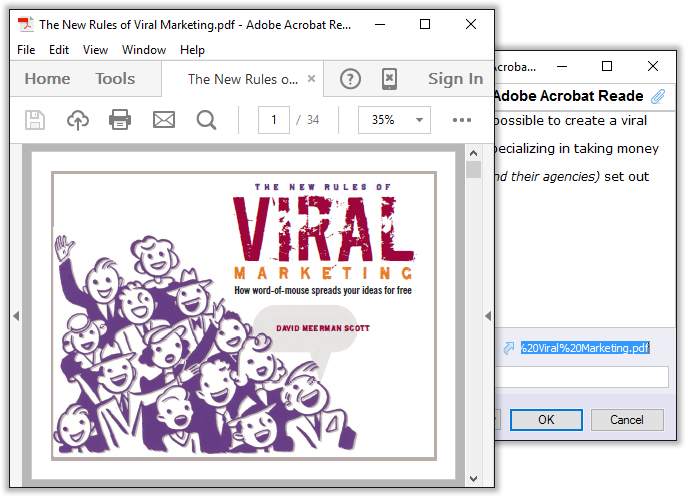
Task: Click the 'Adobe Acrobat Reade' dialog heading
Action: tap(569, 96)
